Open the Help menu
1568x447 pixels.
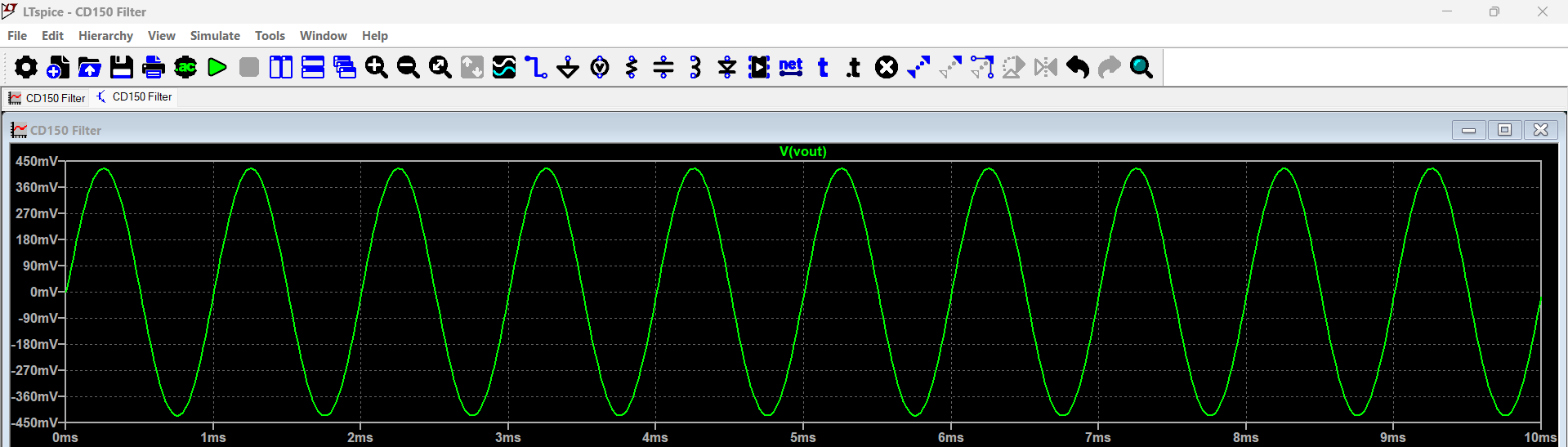[374, 36]
